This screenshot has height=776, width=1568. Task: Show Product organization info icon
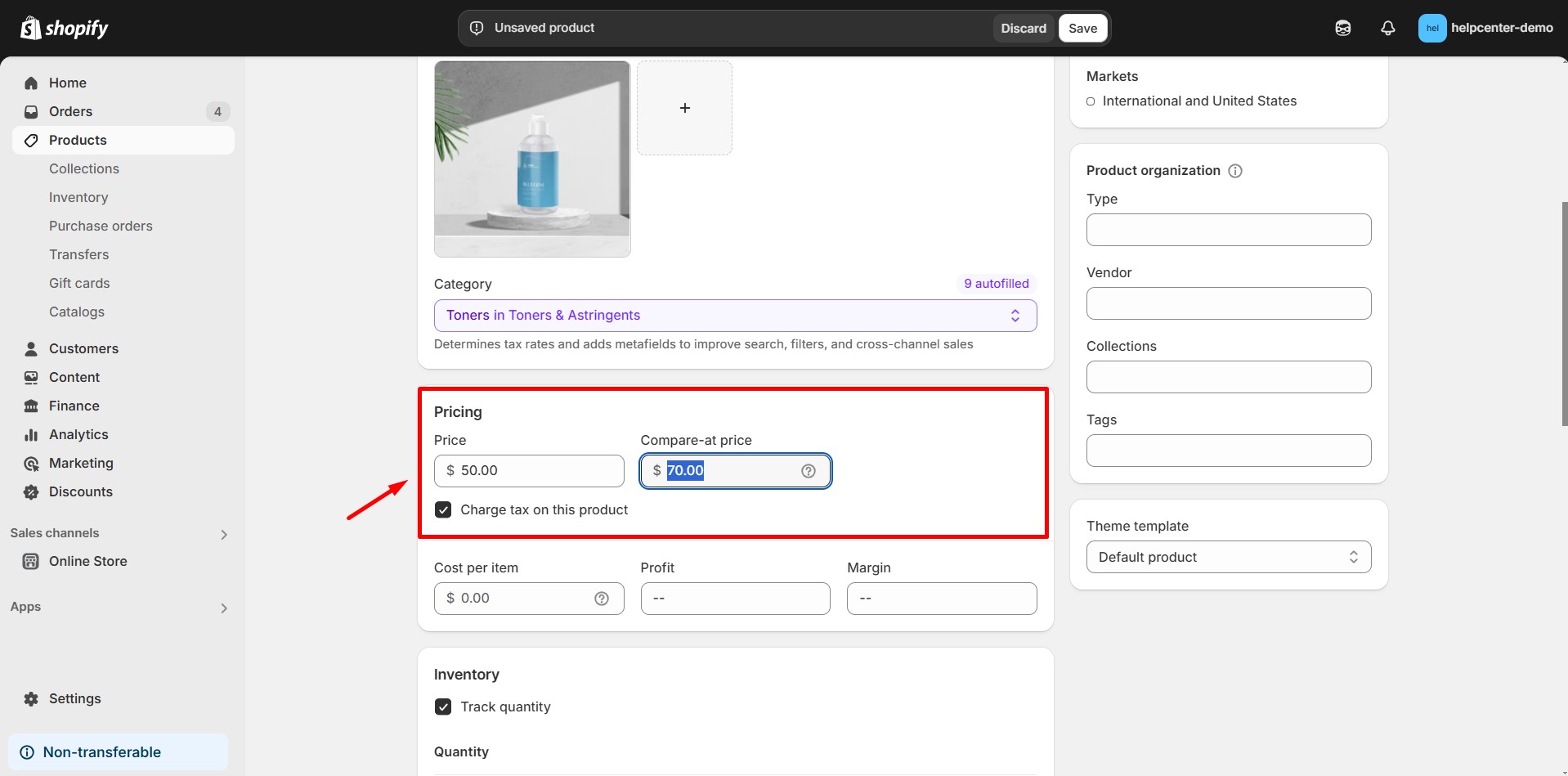click(1235, 171)
